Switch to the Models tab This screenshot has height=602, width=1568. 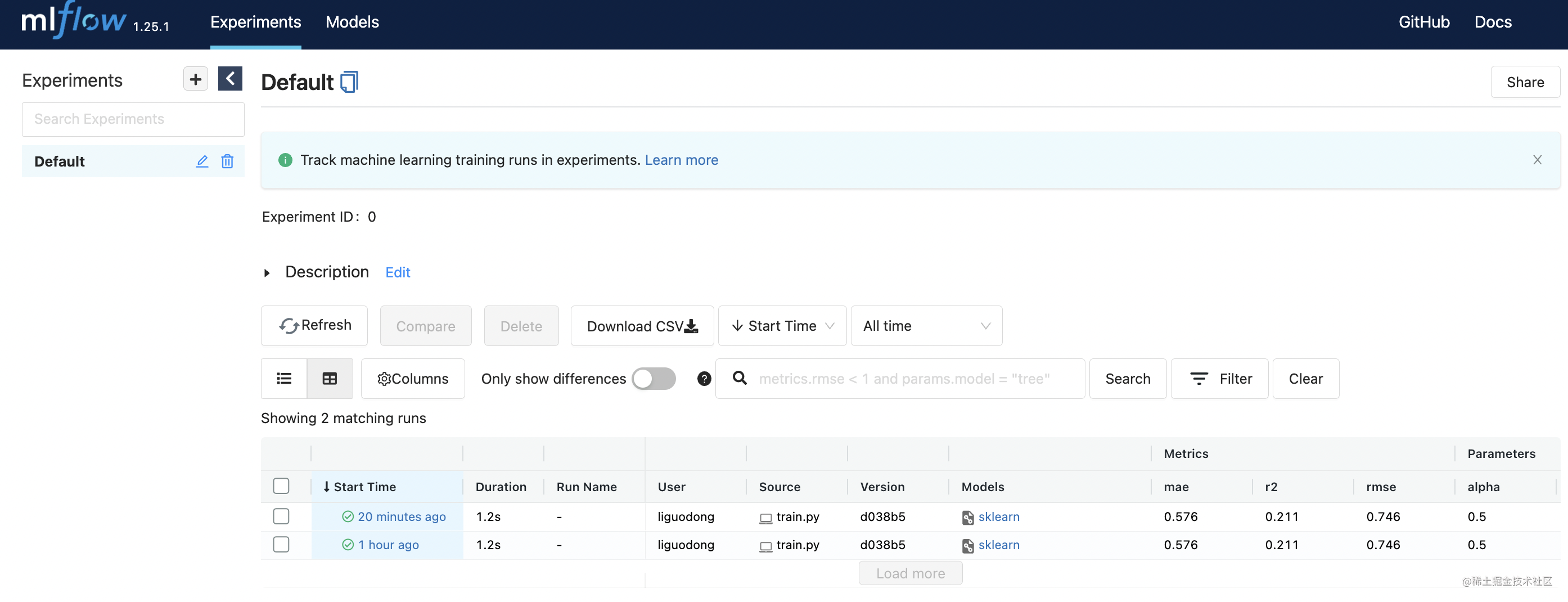coord(352,22)
